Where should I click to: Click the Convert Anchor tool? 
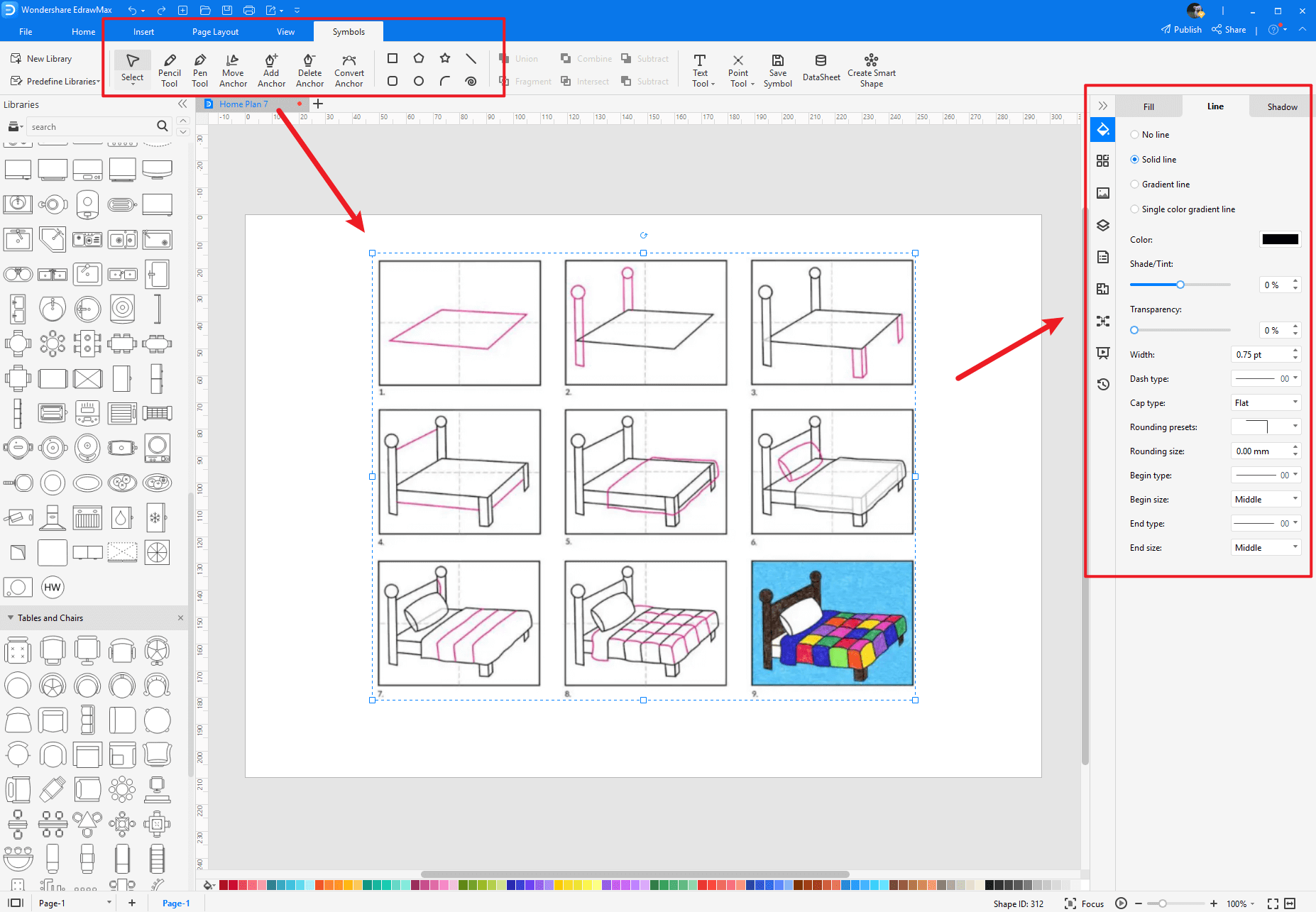tap(349, 70)
